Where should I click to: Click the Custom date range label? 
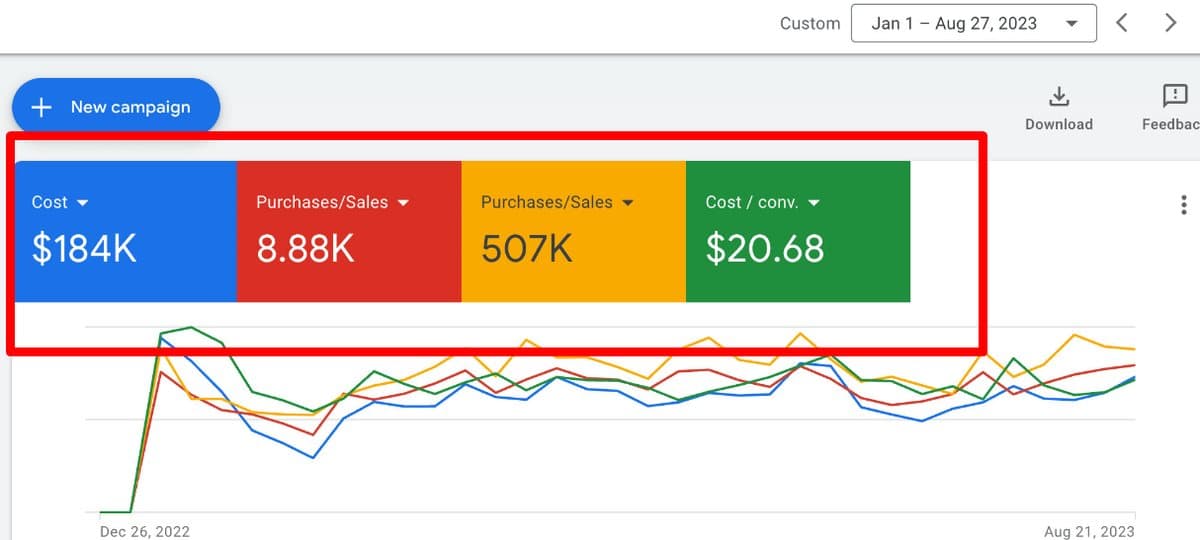[810, 23]
